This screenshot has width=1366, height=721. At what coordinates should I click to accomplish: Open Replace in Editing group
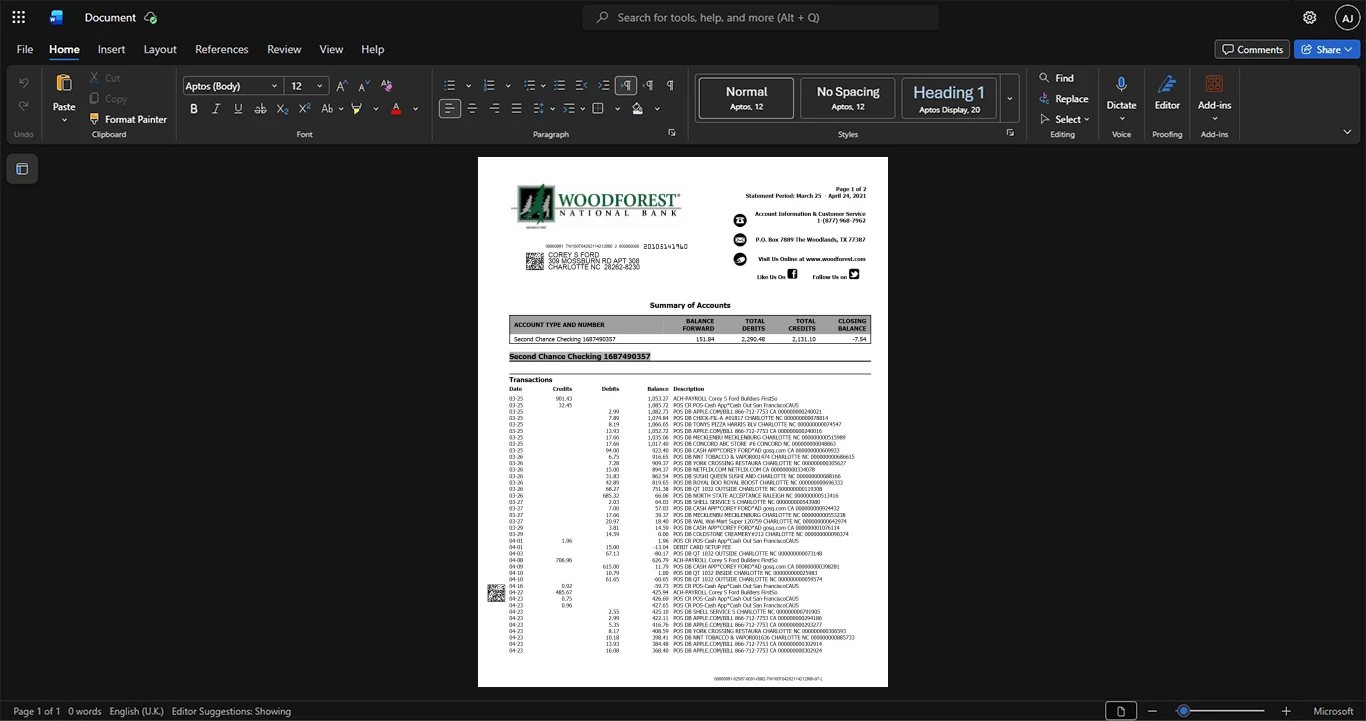(1063, 99)
